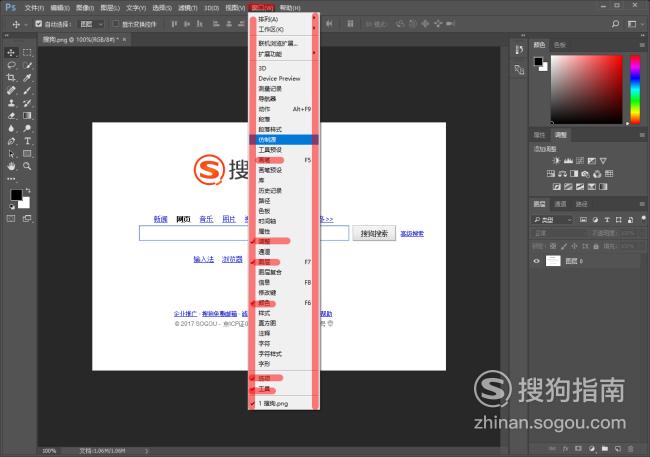Turn layer filtering on or off

643,218
